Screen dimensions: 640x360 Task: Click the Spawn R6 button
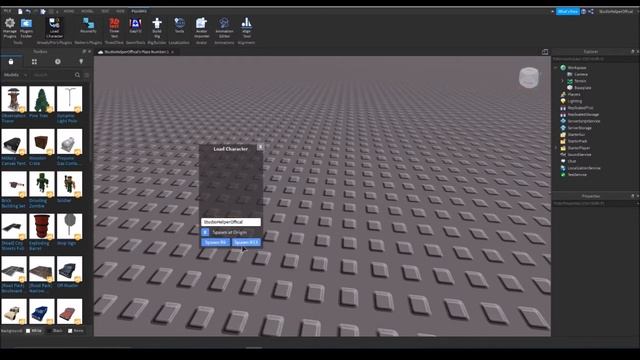tap(215, 242)
